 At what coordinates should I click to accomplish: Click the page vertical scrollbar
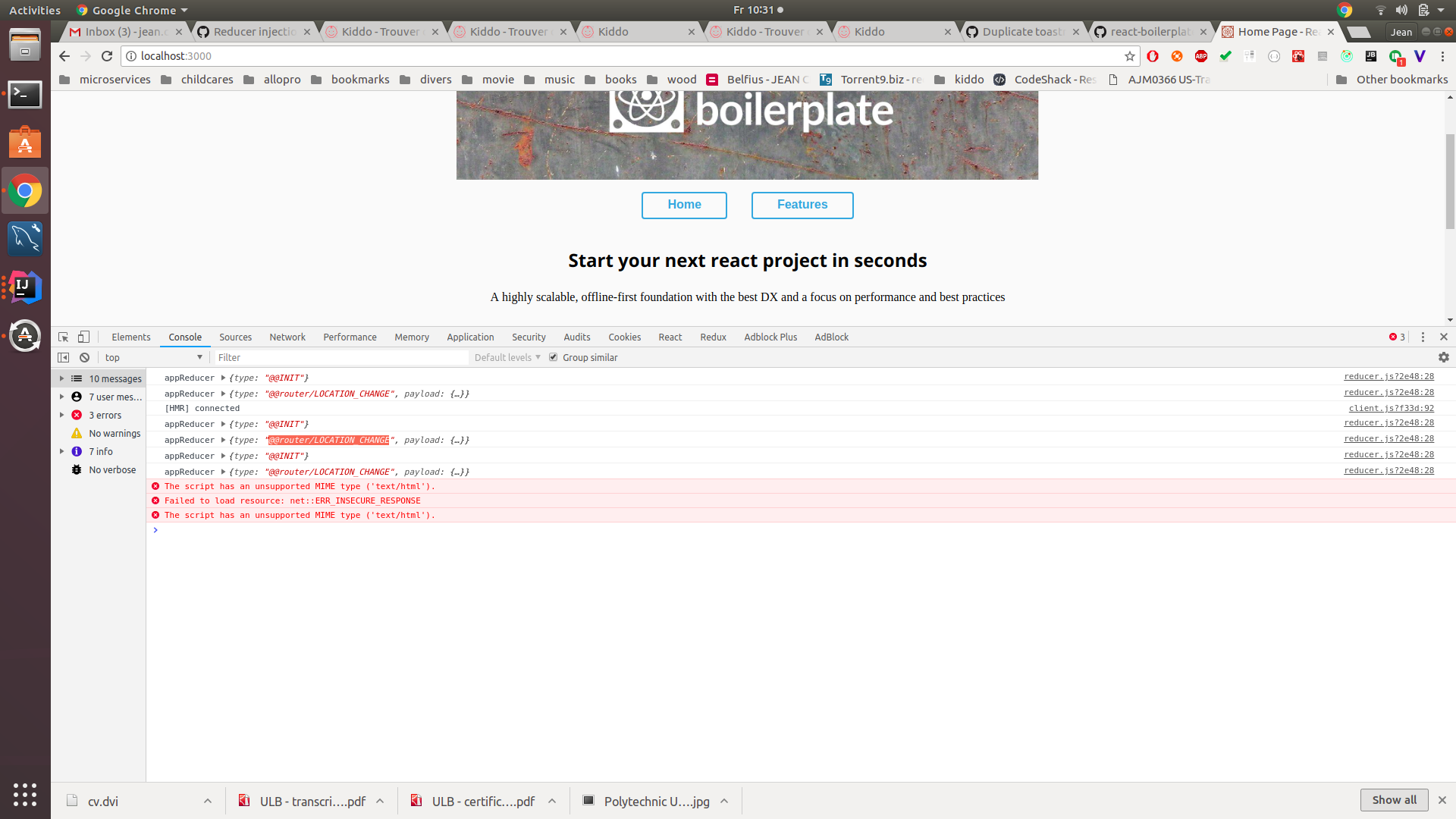(1450, 182)
